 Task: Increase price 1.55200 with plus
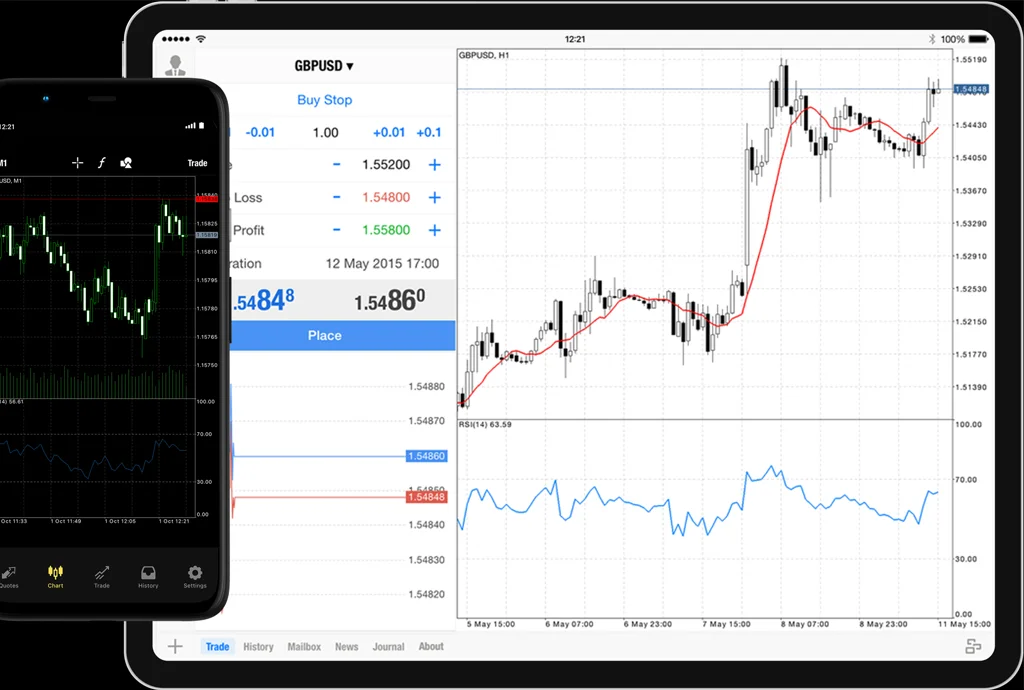tap(434, 165)
